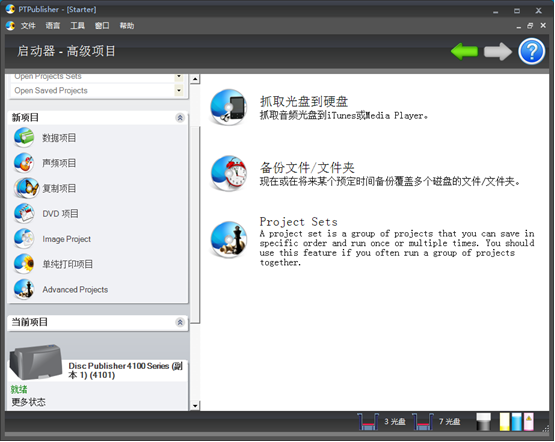Open the 工具 menu
The height and width of the screenshot is (442, 555).
coord(77,25)
